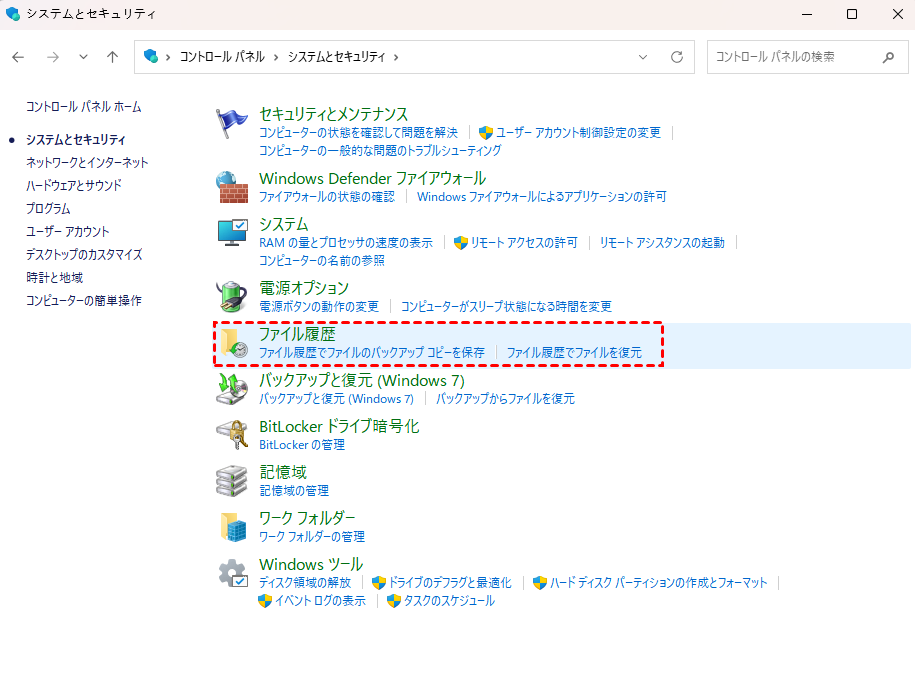The width and height of the screenshot is (915, 685).
Task: Click 電源ボタンの動作の変更 link
Action: click(x=319, y=306)
